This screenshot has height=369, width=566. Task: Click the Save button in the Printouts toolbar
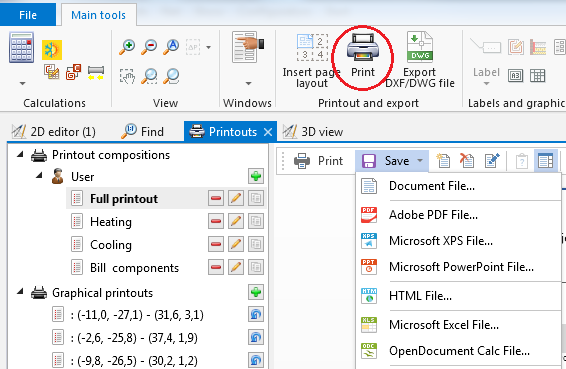(386, 161)
